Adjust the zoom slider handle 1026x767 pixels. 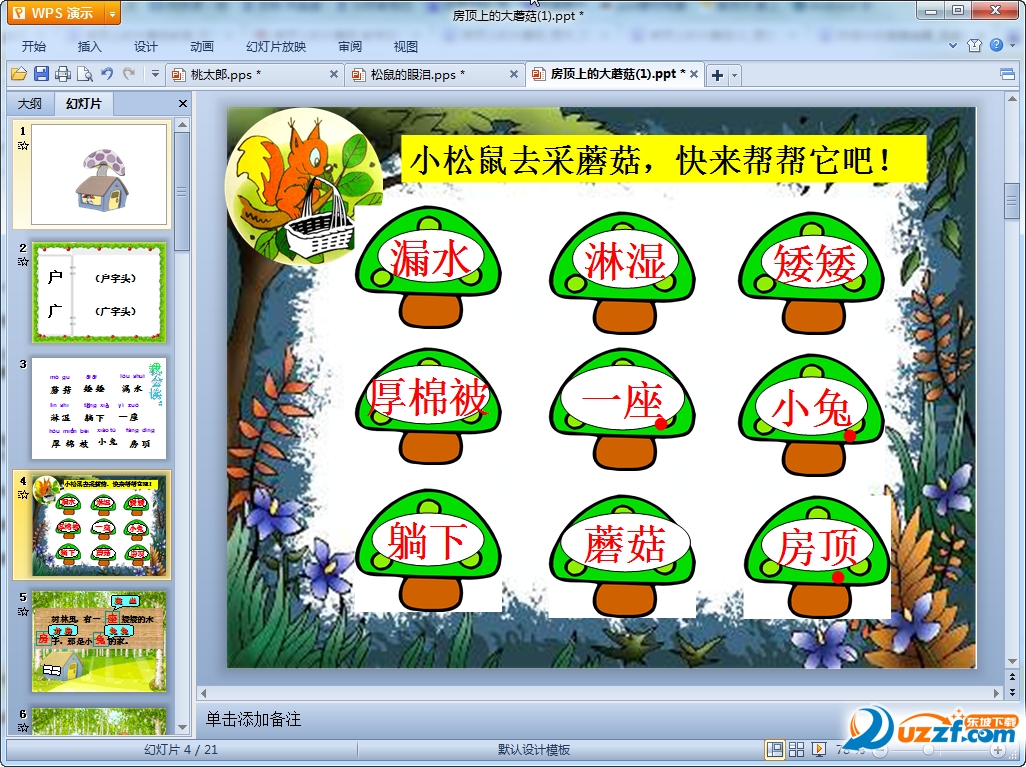[x=928, y=750]
